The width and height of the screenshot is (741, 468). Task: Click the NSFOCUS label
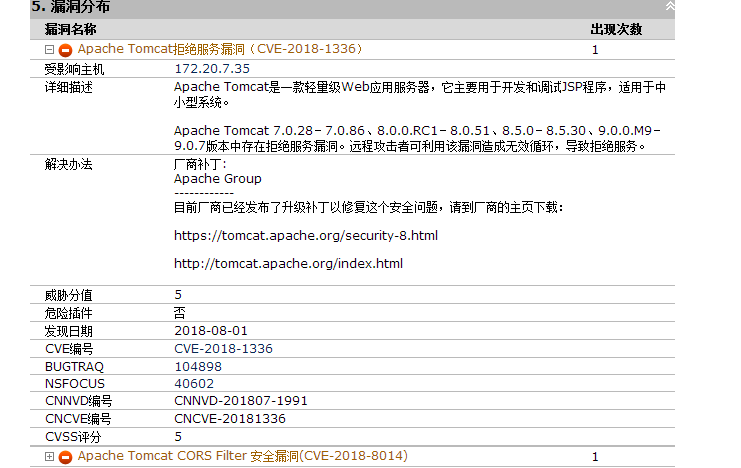(75, 383)
